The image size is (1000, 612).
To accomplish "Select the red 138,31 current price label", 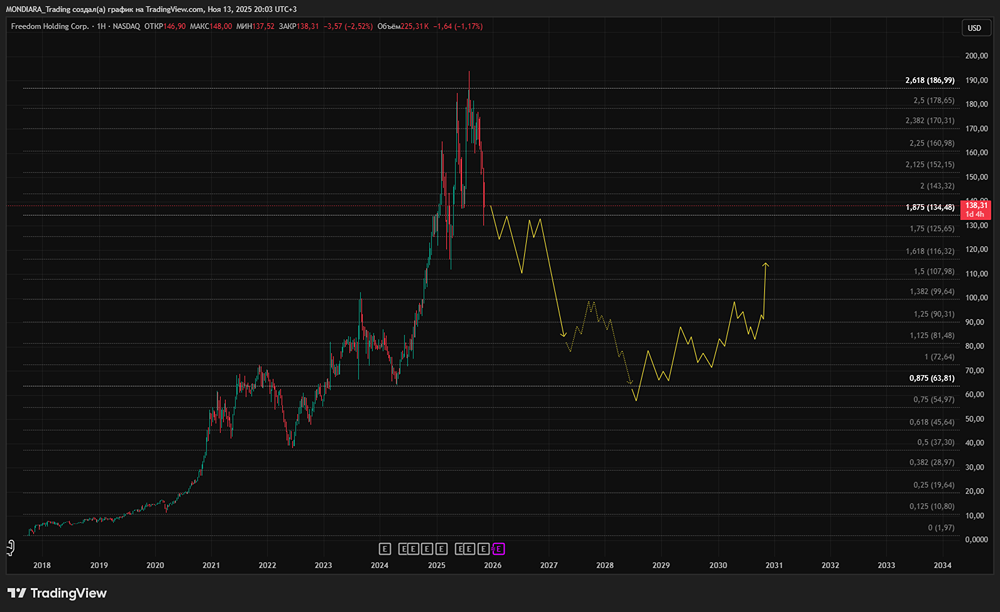I will pos(976,210).
